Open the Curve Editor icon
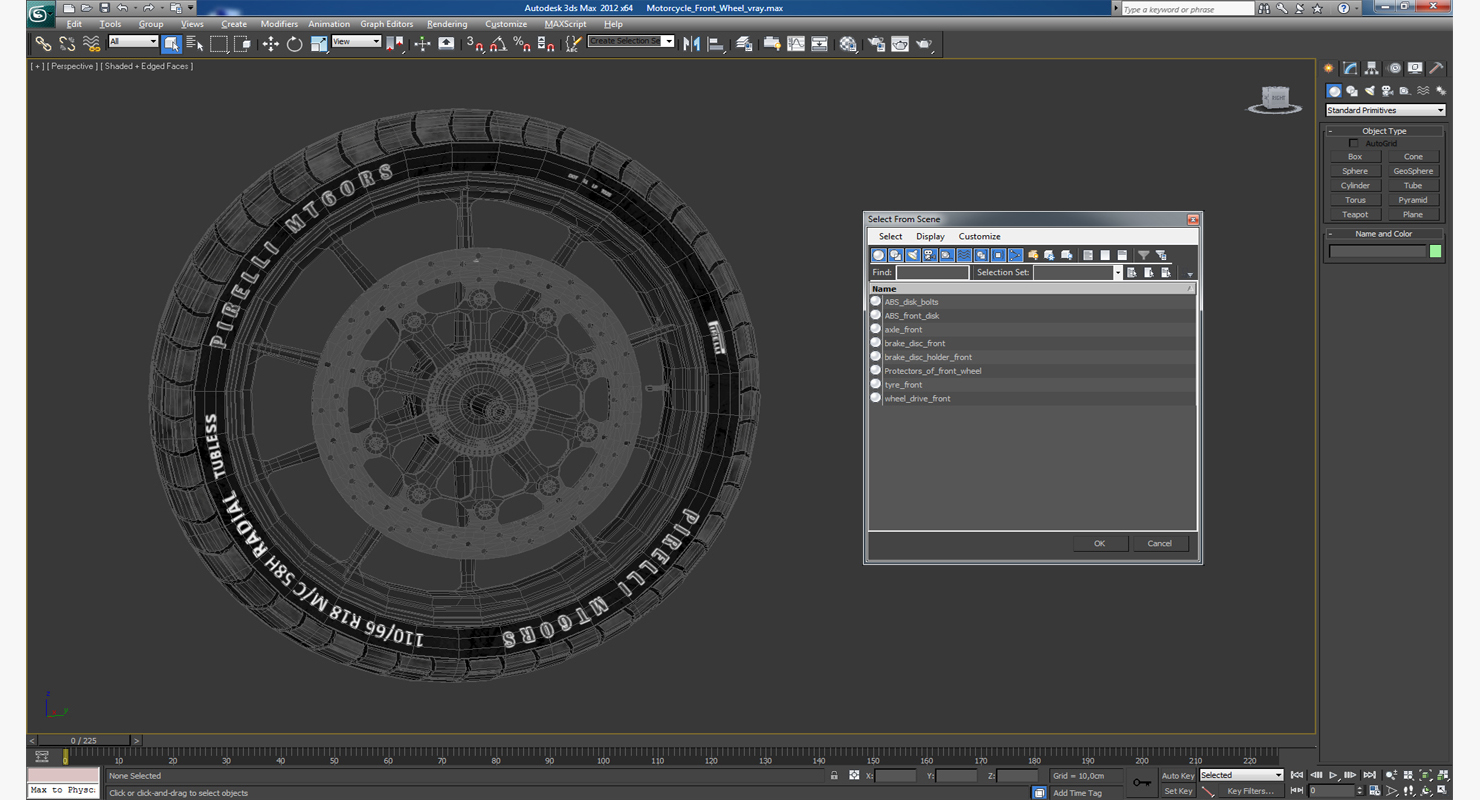This screenshot has width=1480, height=800. (x=796, y=44)
